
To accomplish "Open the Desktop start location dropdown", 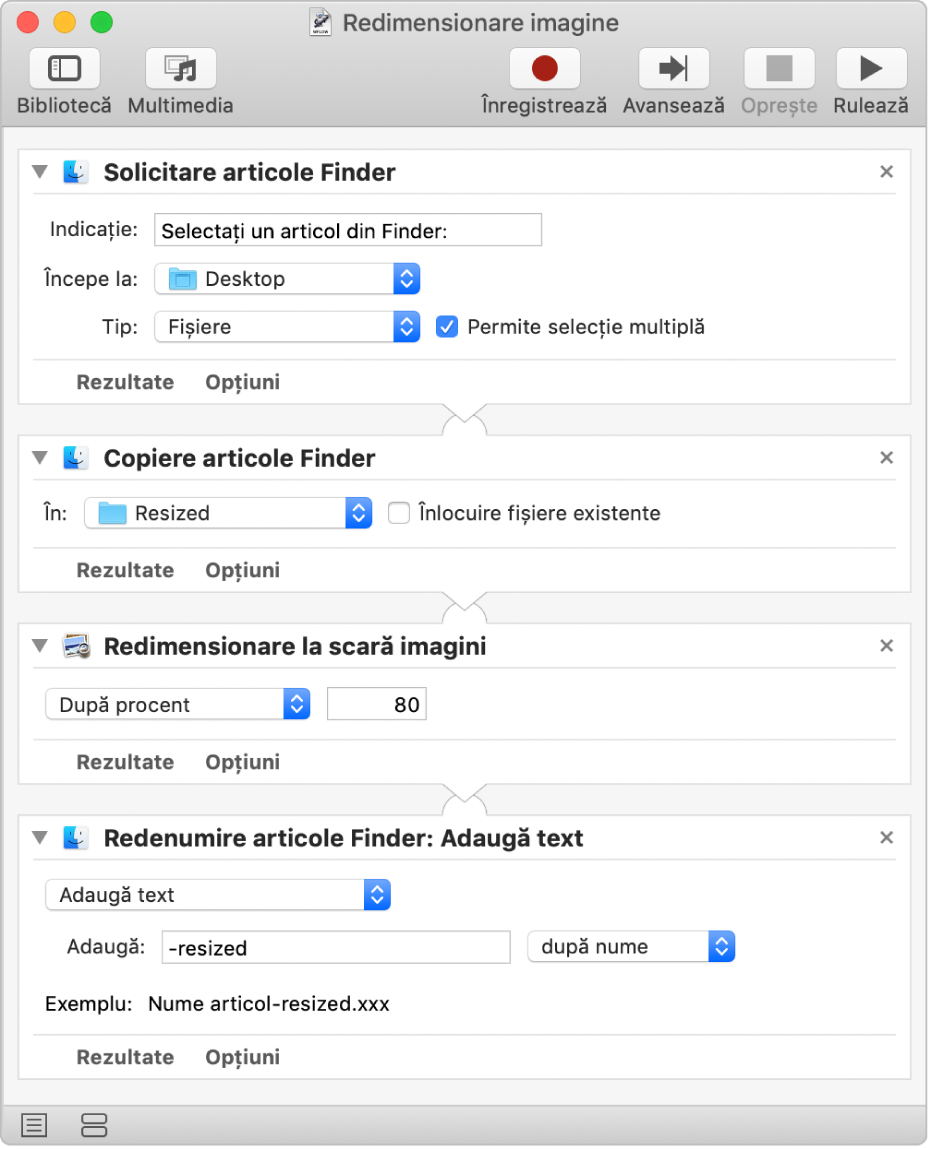I will click(287, 279).
